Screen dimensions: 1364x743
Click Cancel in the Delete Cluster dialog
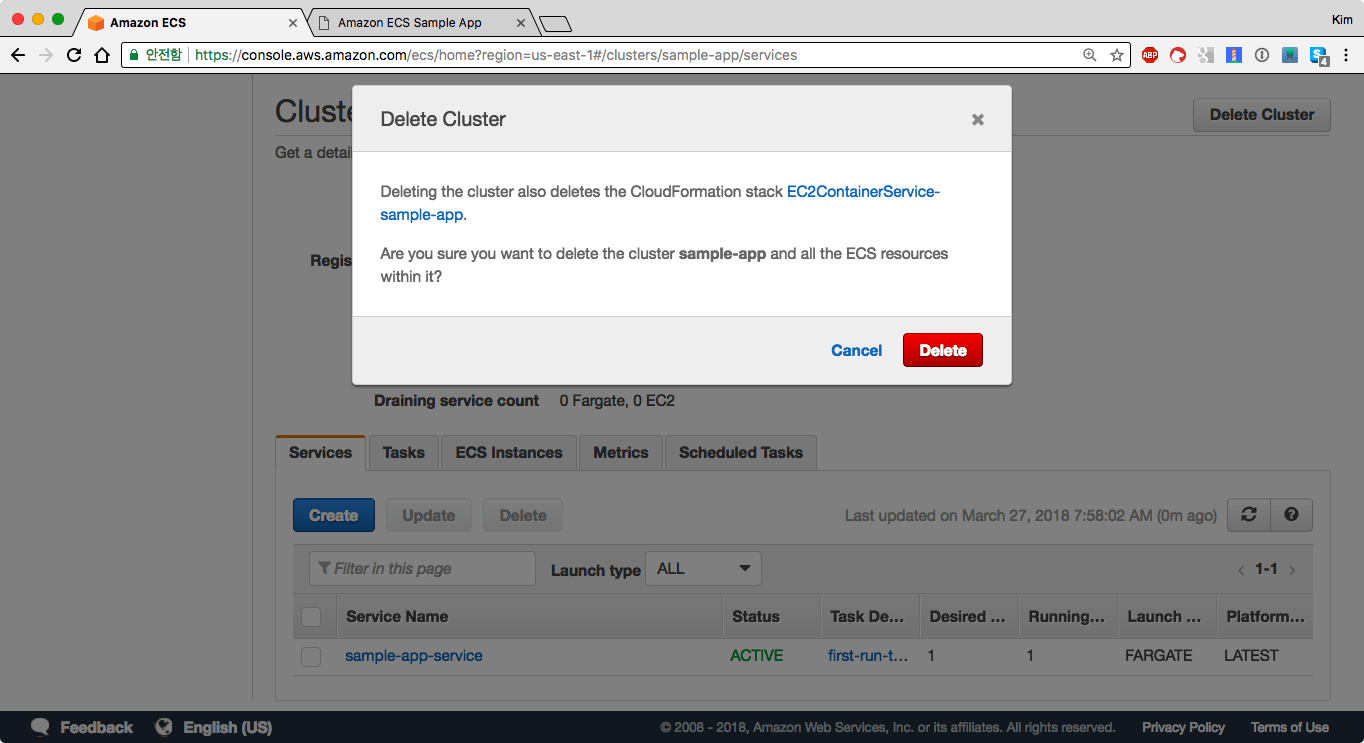point(856,350)
